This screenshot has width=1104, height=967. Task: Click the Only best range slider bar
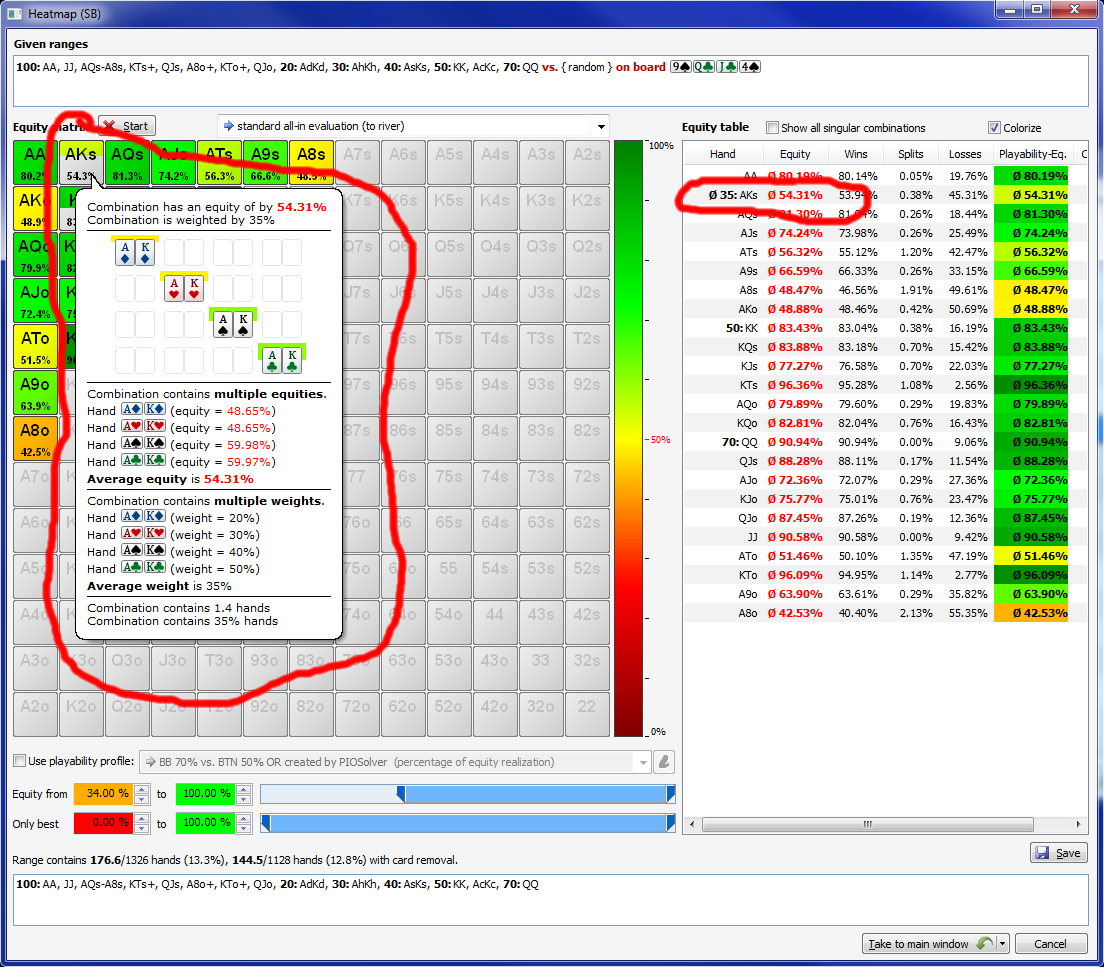(468, 823)
